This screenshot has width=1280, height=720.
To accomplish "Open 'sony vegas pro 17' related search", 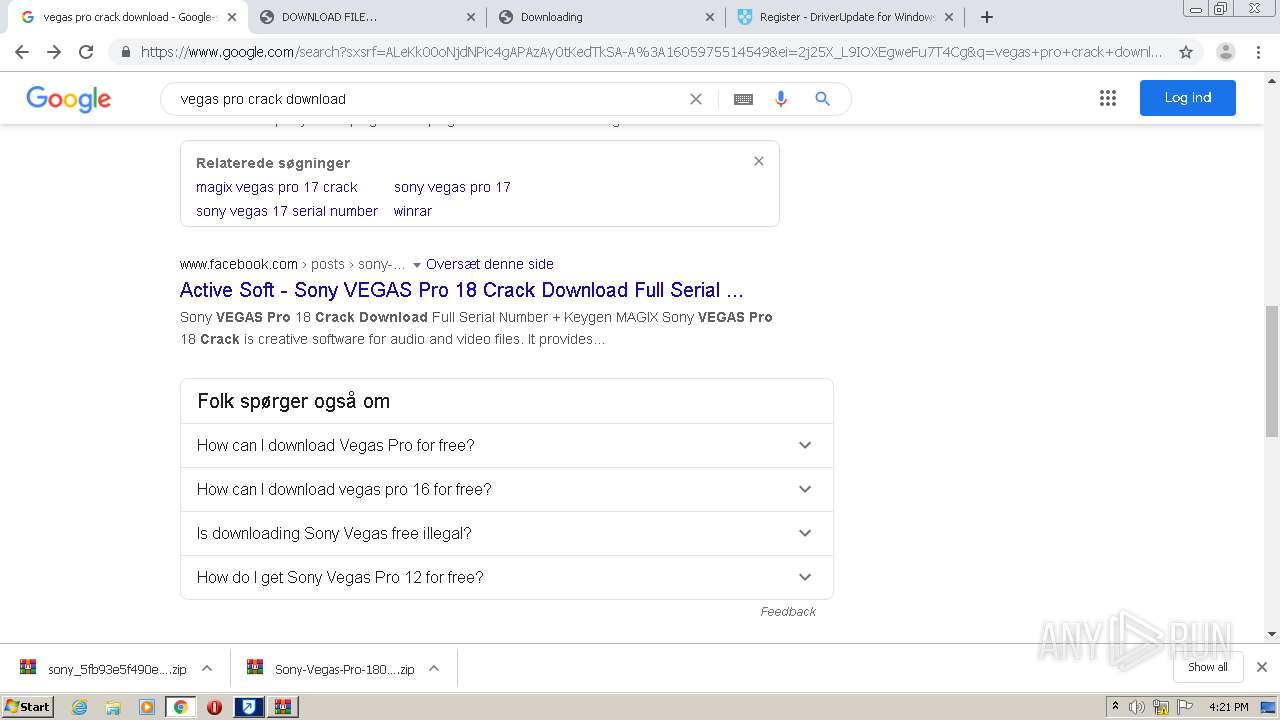I will (452, 187).
